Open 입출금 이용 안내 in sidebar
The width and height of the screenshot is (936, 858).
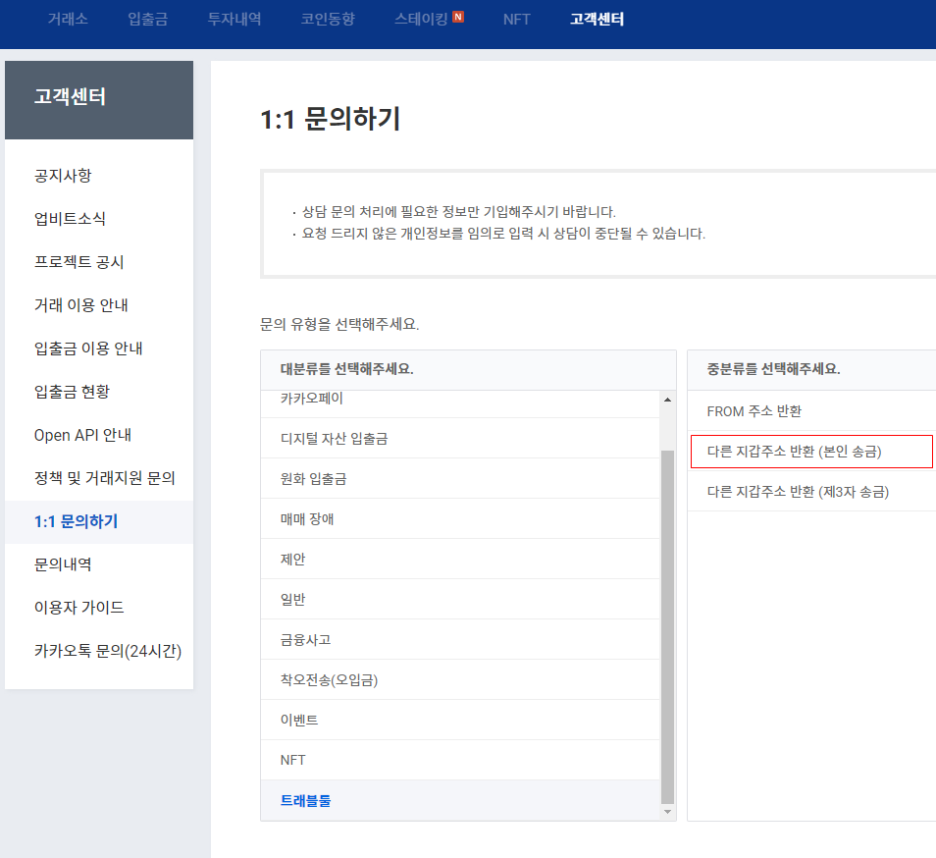tap(88, 348)
